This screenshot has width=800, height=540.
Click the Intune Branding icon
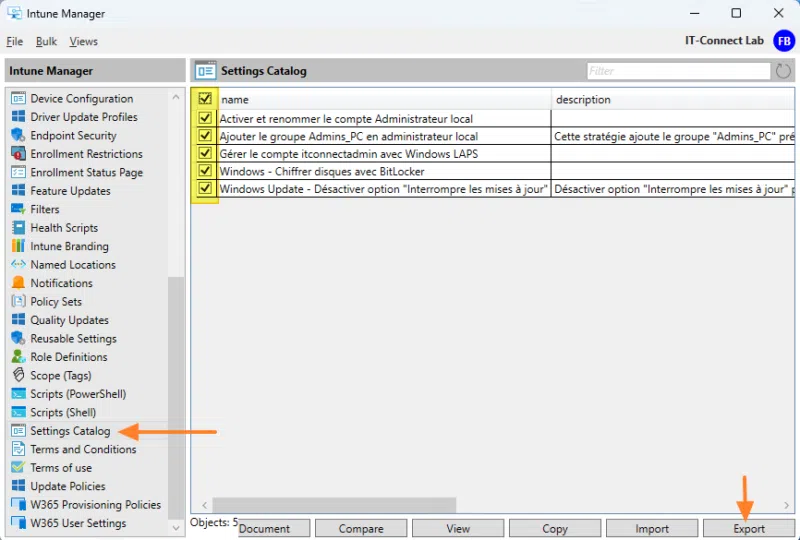coord(18,246)
